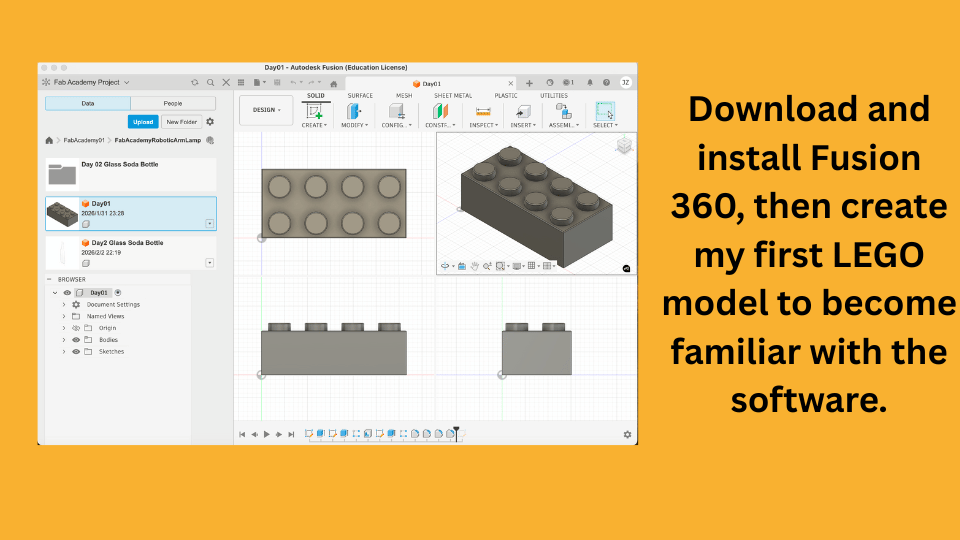Switch to the UTILITIES ribbon tab
Screen dimensions: 960x540
coord(553,96)
